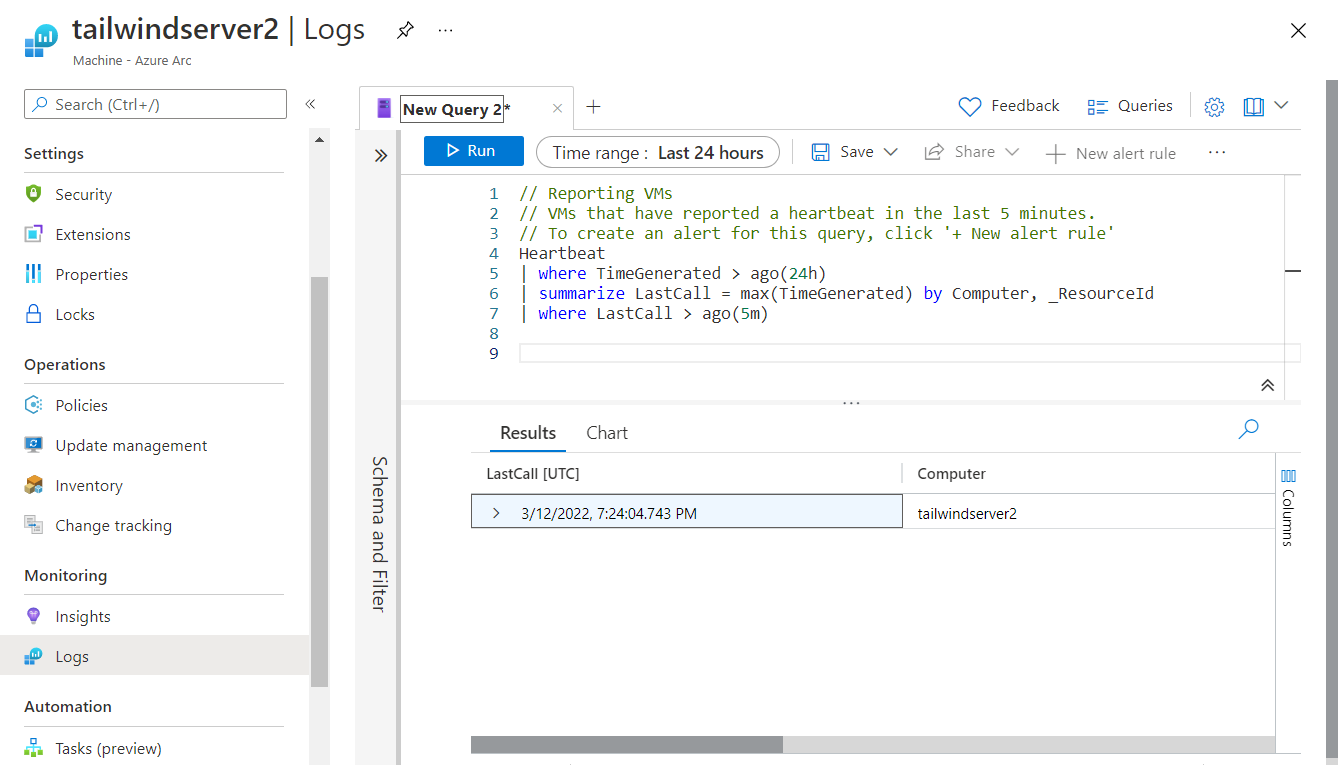The image size is (1338, 765).
Task: Sort by Computer column header
Action: [x=951, y=474]
